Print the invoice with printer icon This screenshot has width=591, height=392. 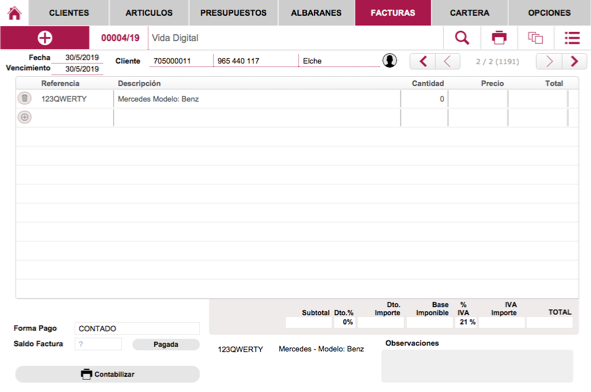pyautogui.click(x=499, y=38)
